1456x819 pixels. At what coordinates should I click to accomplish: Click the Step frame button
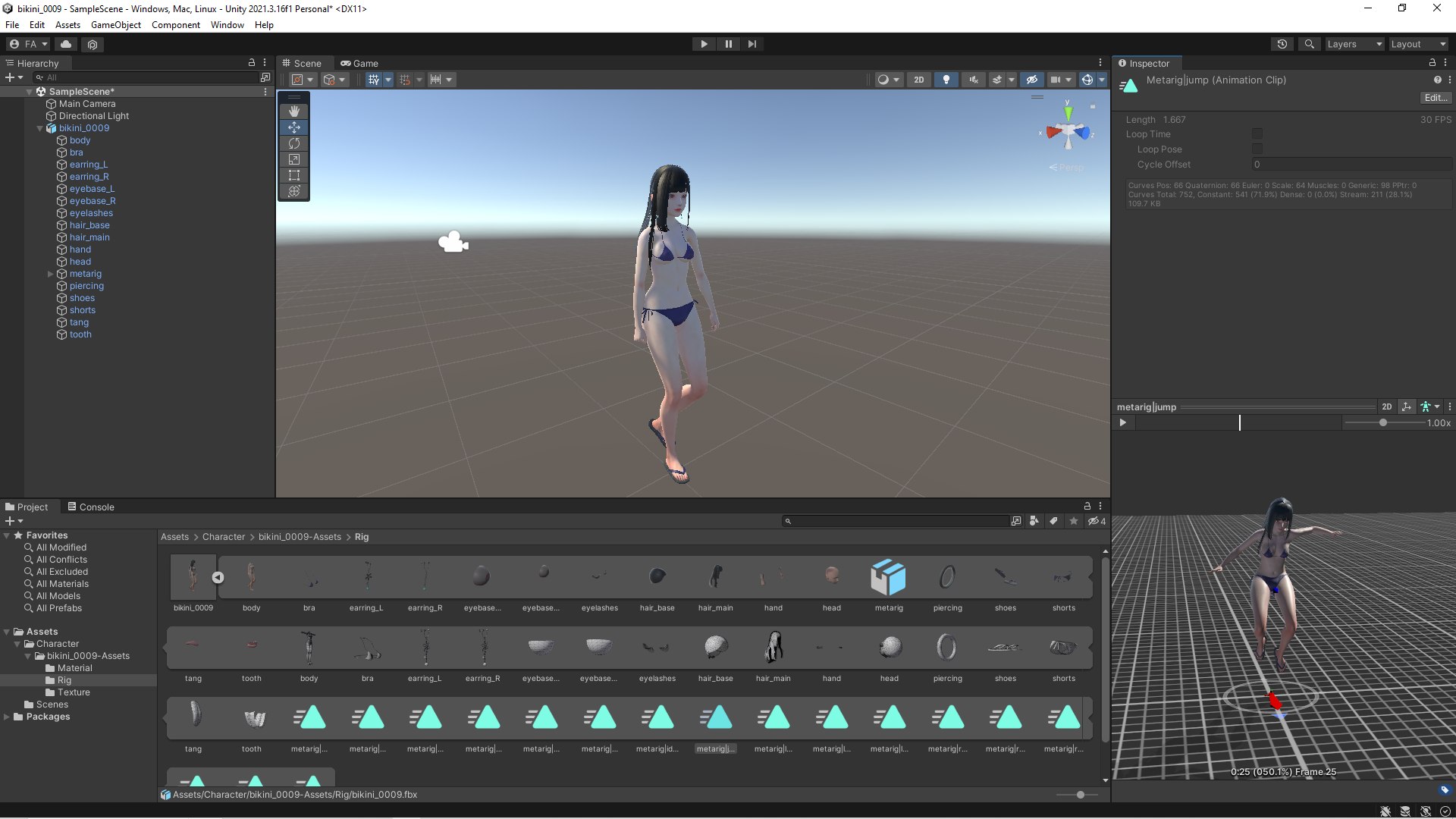[x=752, y=44]
